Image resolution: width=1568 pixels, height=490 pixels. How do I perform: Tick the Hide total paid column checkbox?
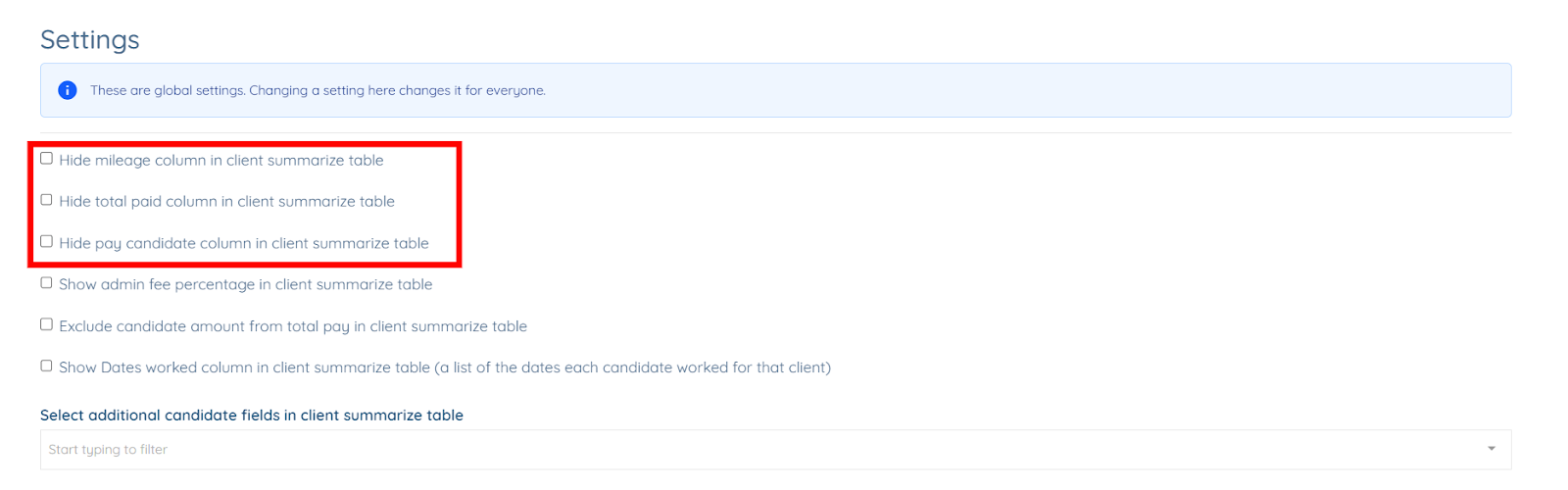click(x=46, y=200)
